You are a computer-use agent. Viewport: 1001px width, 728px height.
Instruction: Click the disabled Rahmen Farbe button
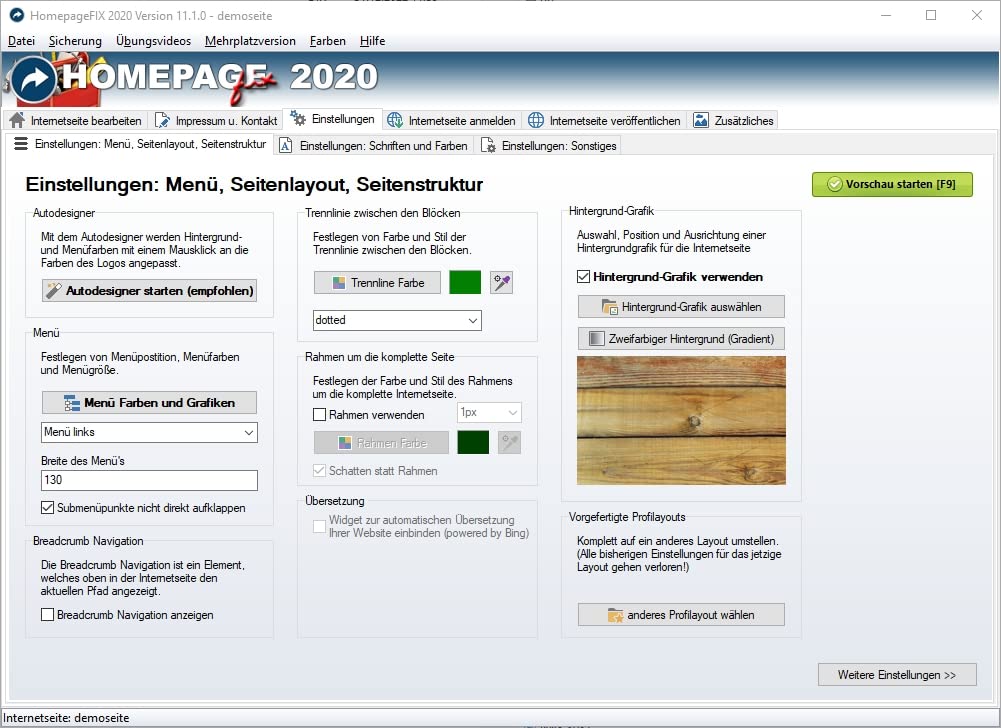381,443
